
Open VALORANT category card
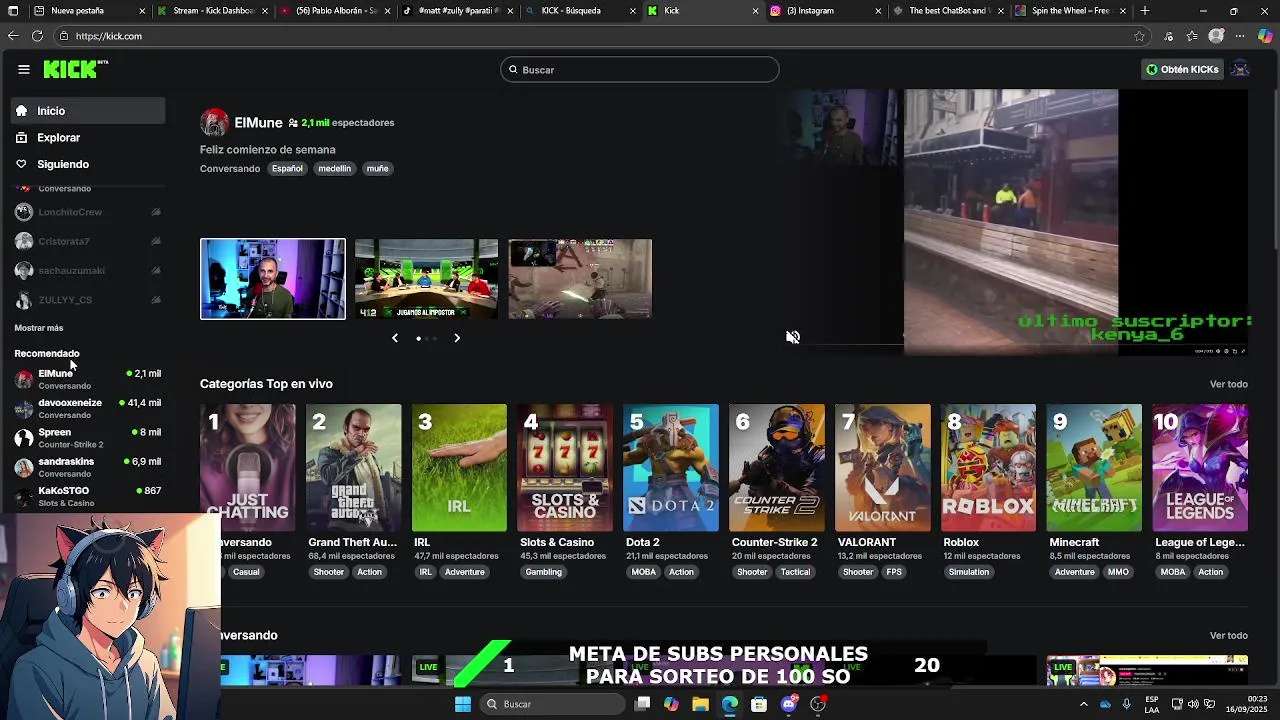[883, 468]
